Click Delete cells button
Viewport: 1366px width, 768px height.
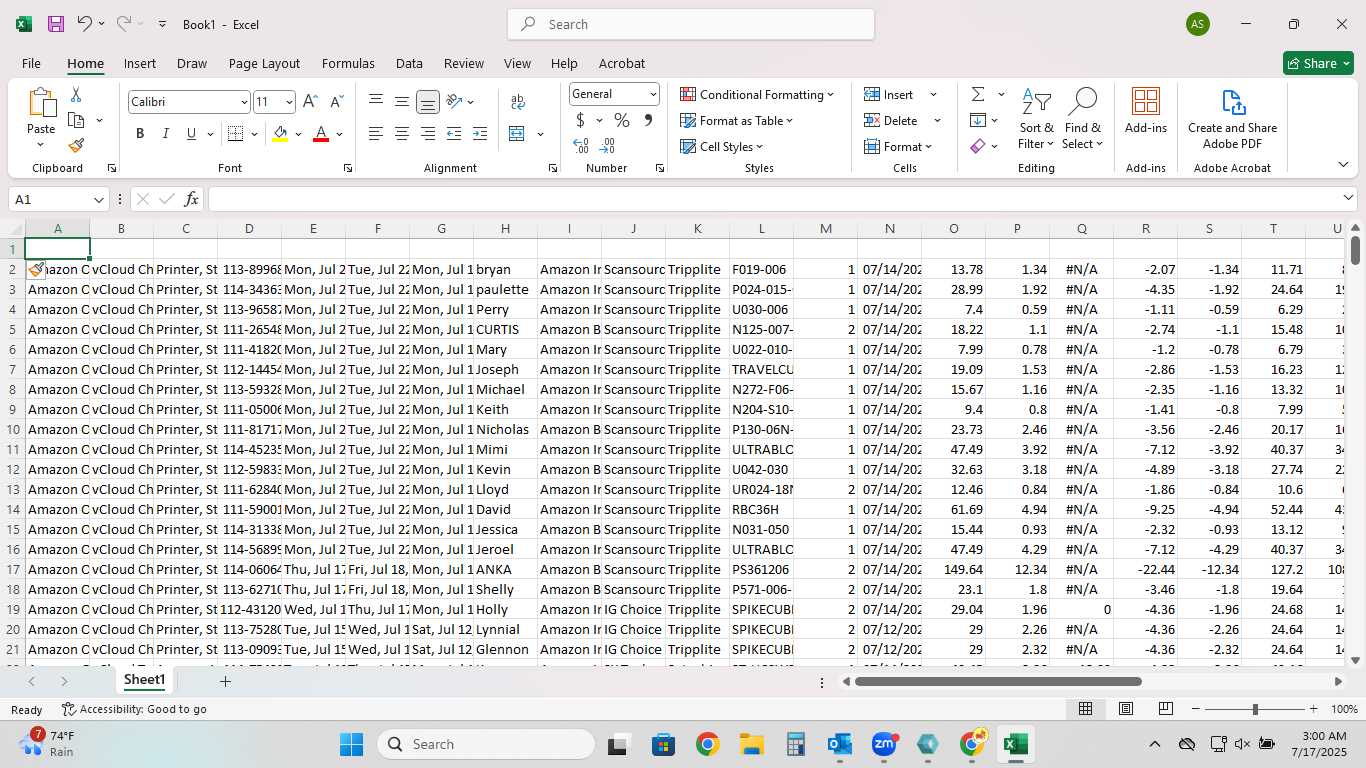[x=891, y=120]
